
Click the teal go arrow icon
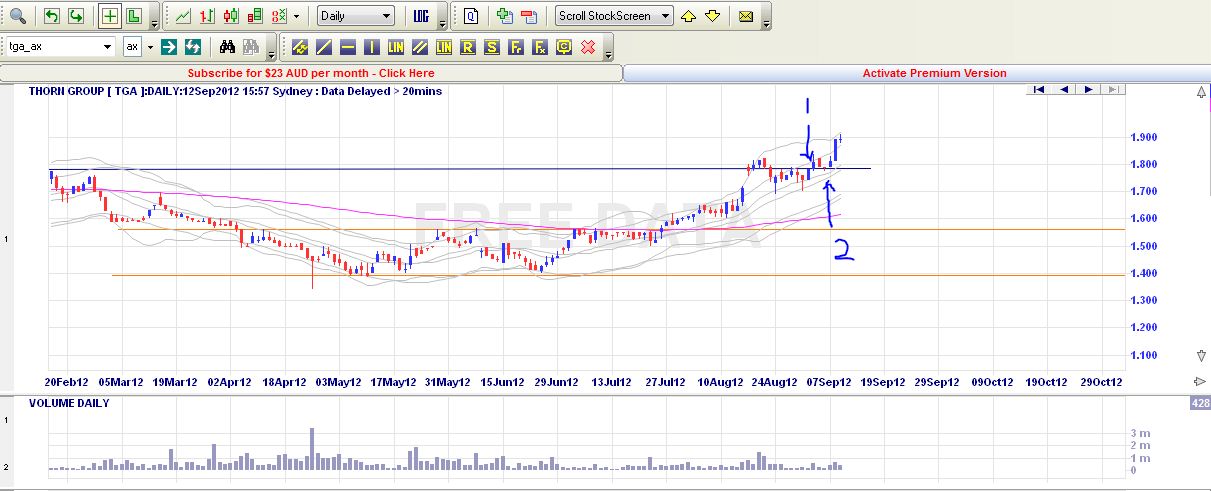170,46
